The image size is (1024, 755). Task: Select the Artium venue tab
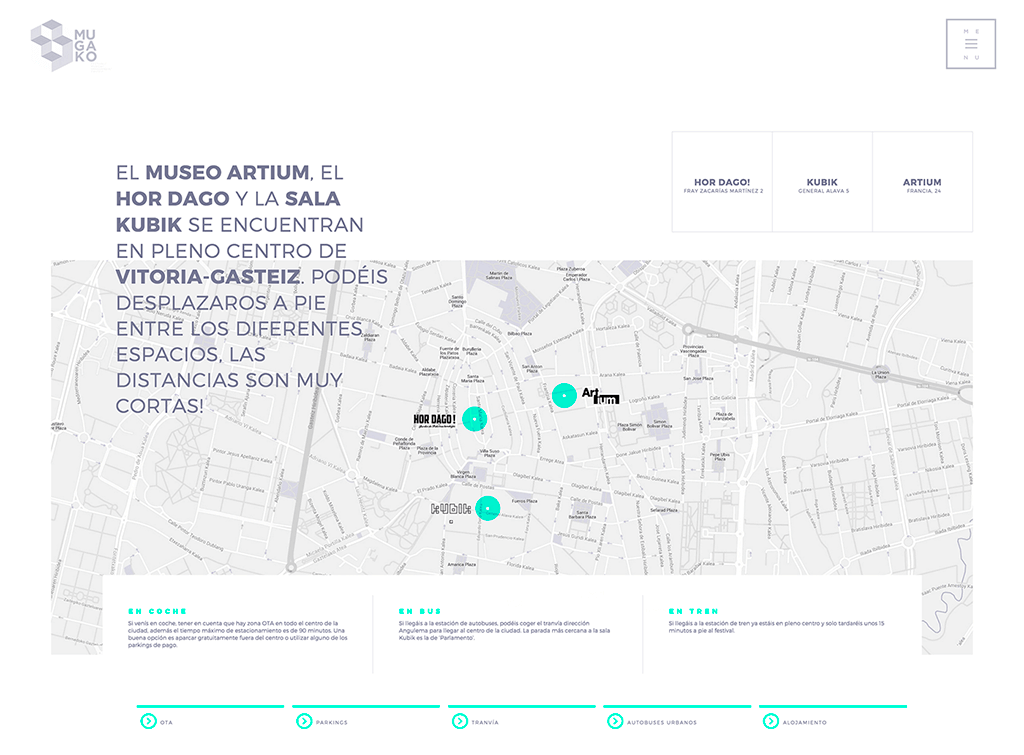[x=922, y=183]
